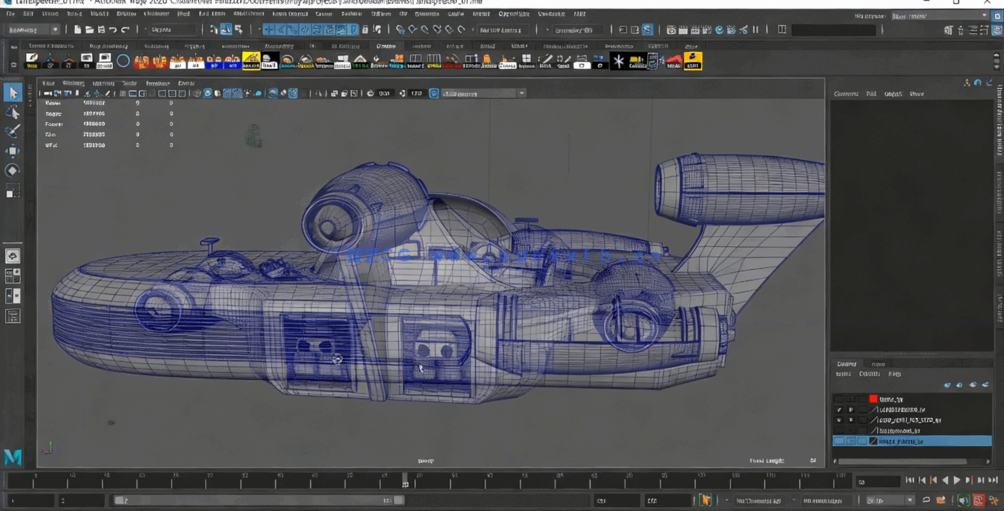Viewport: 1004px width, 511px height.
Task: Open the workspace dropdown at top right
Action: pyautogui.click(x=938, y=16)
